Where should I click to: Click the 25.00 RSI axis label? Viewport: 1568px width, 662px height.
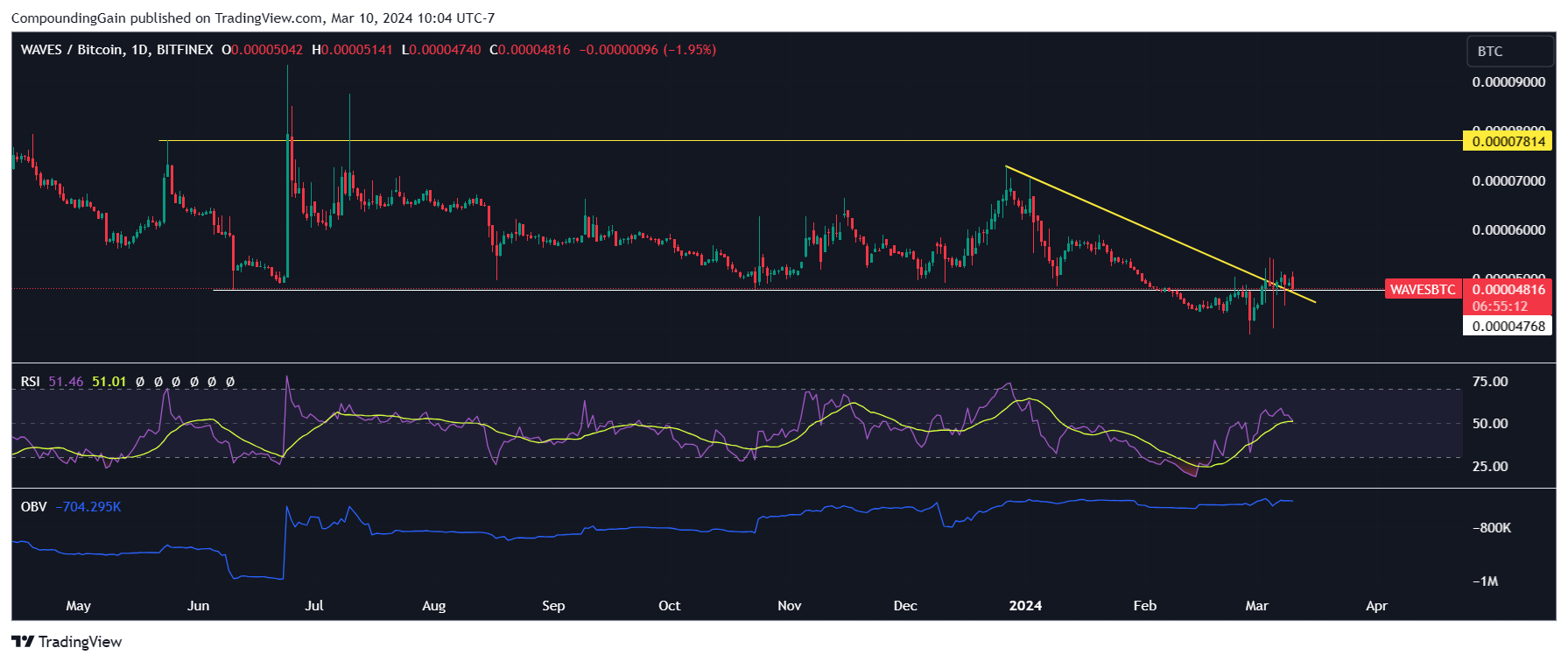pos(1490,467)
